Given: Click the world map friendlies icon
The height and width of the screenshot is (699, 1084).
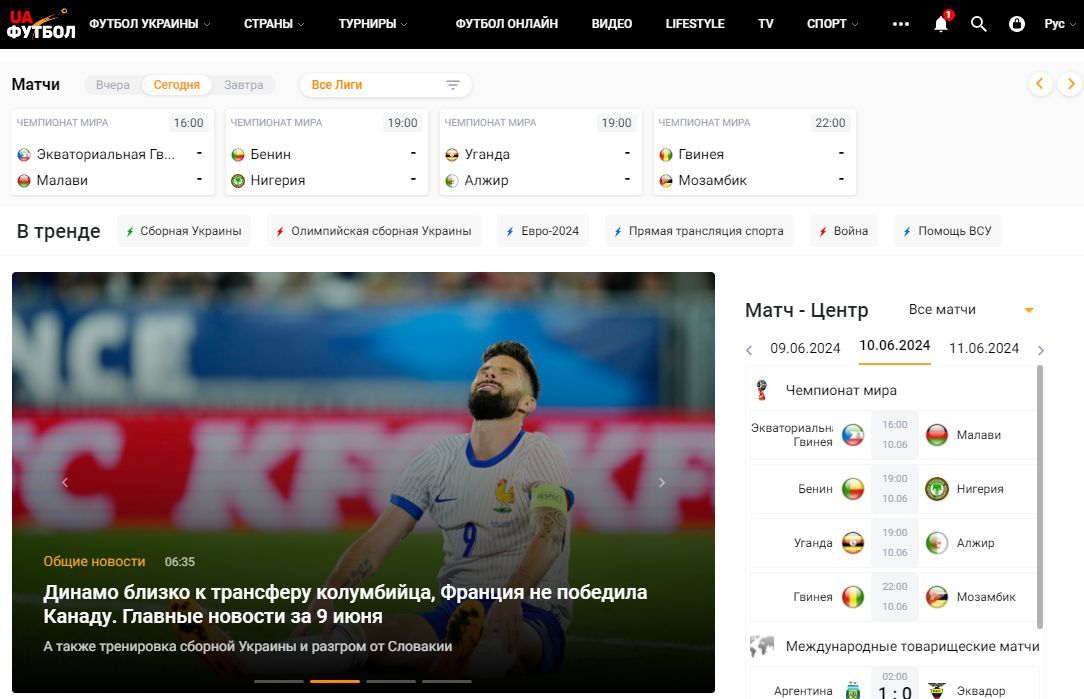Looking at the screenshot, I should coord(762,646).
